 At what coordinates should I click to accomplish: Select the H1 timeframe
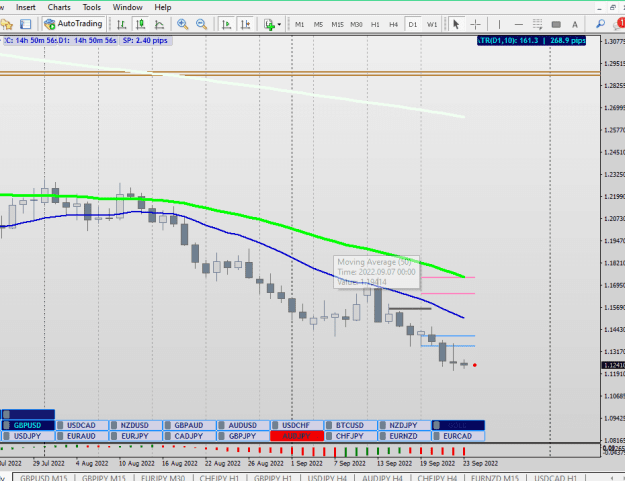[x=375, y=24]
